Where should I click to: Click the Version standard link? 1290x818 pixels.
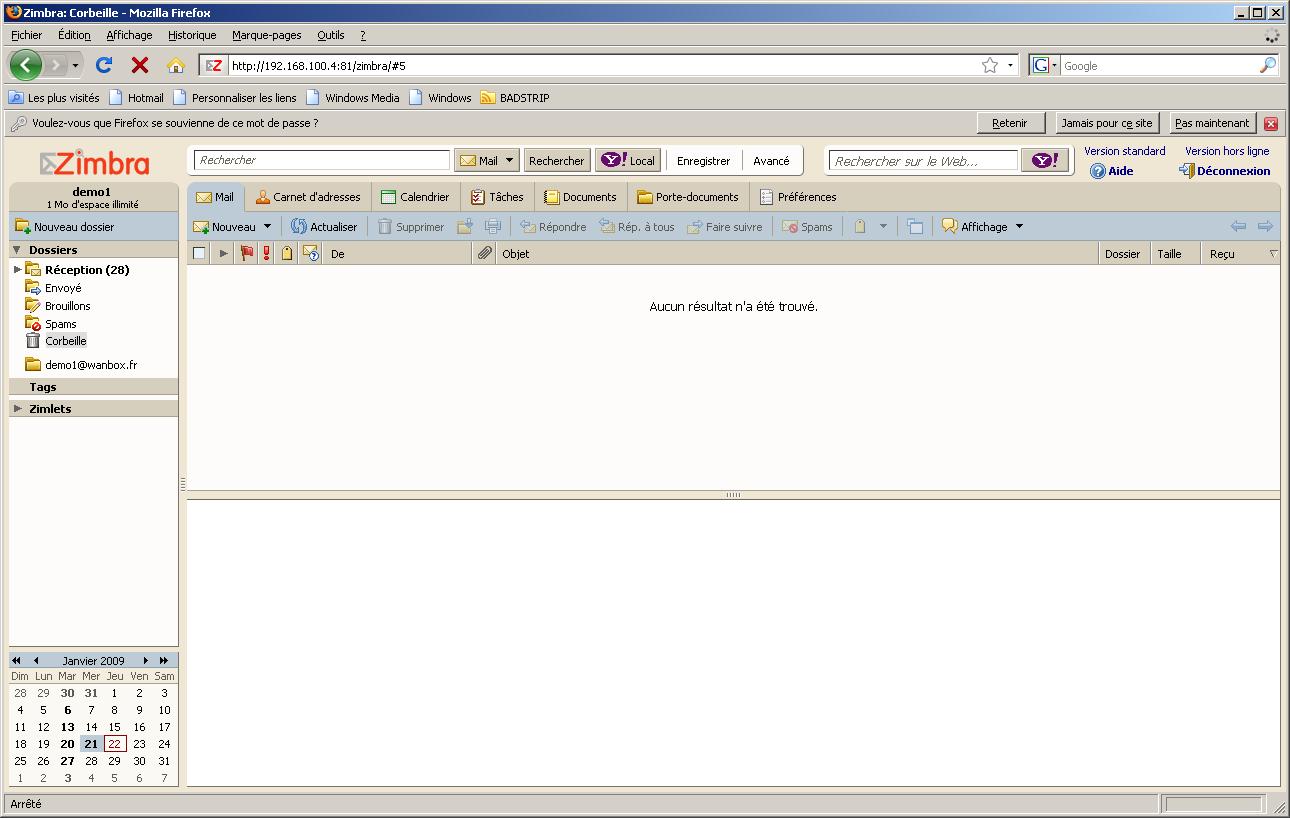tap(1125, 151)
